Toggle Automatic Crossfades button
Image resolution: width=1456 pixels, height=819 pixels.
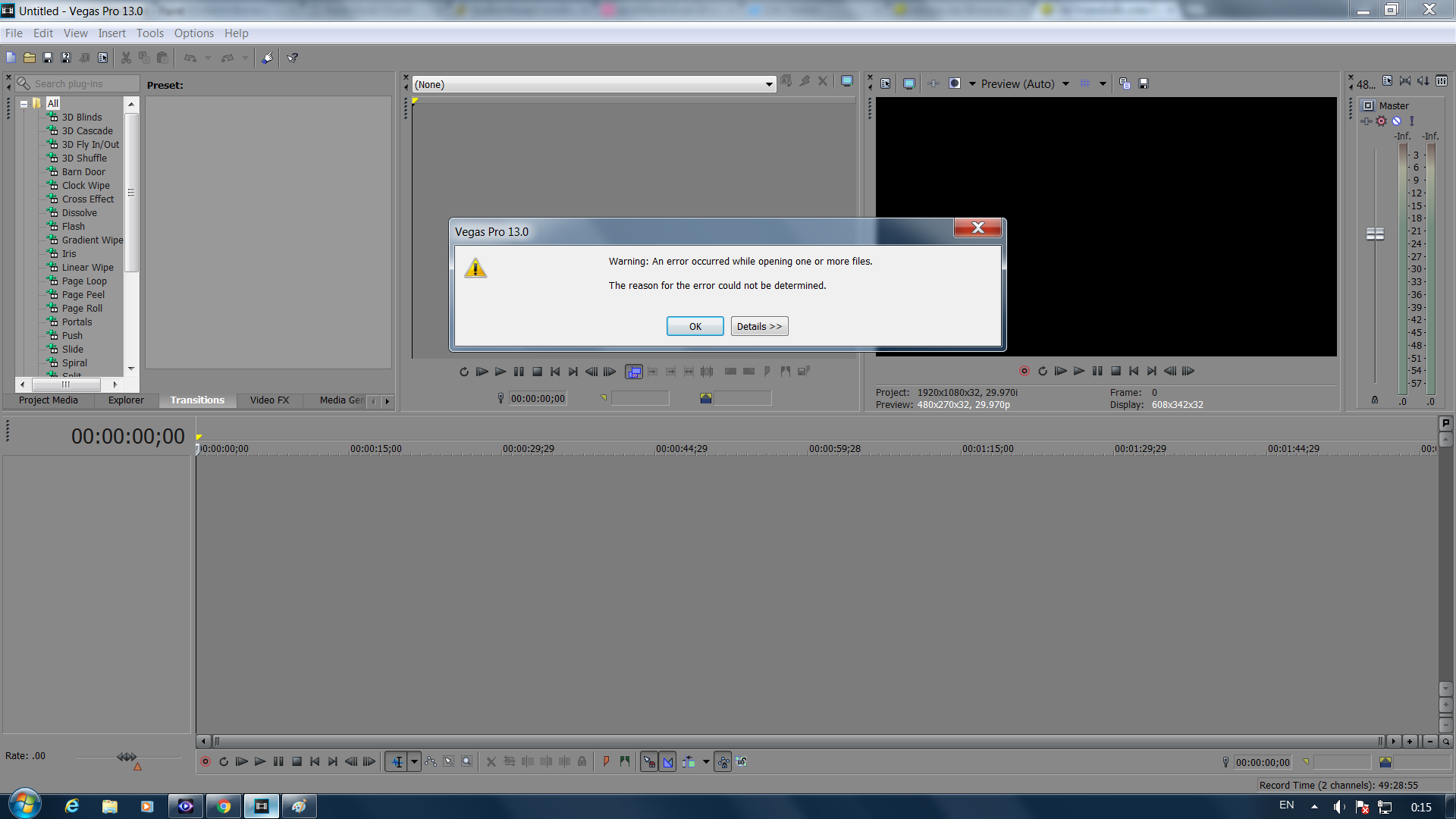(x=668, y=762)
